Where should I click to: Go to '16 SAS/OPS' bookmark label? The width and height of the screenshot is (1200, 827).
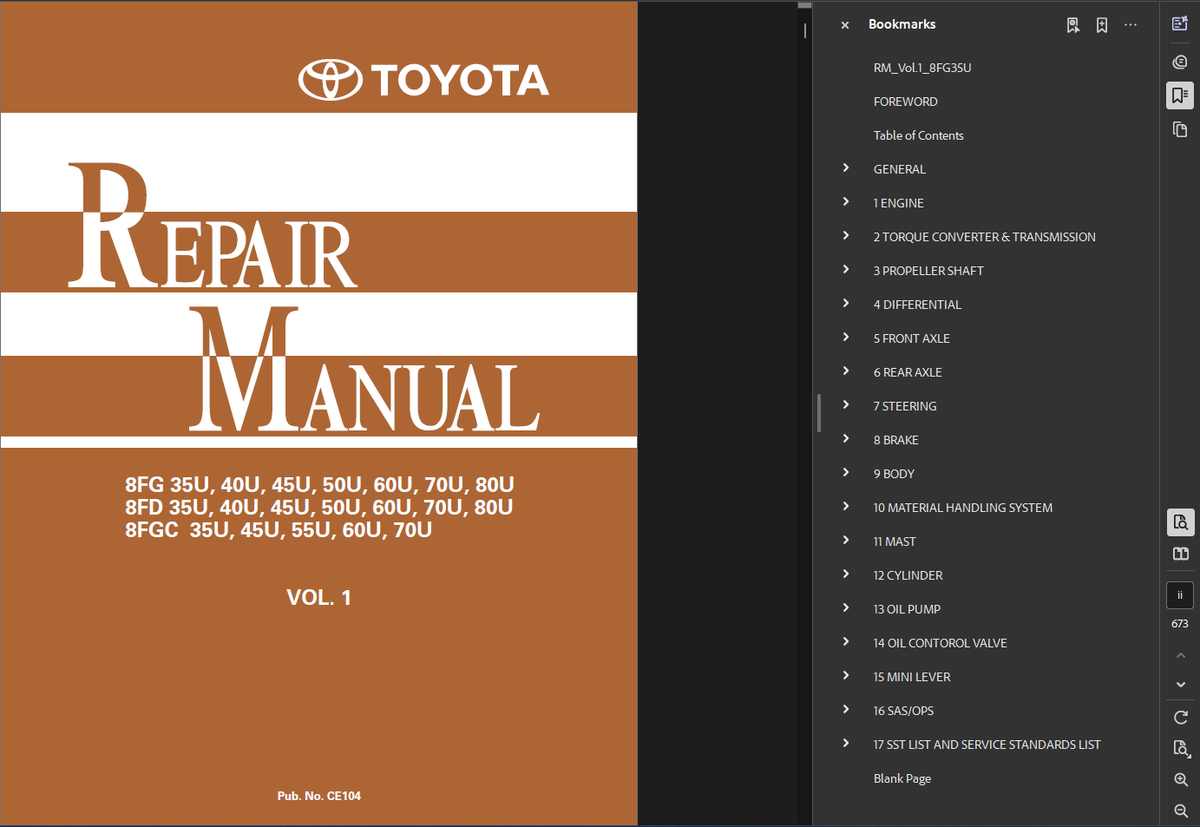[x=904, y=711]
